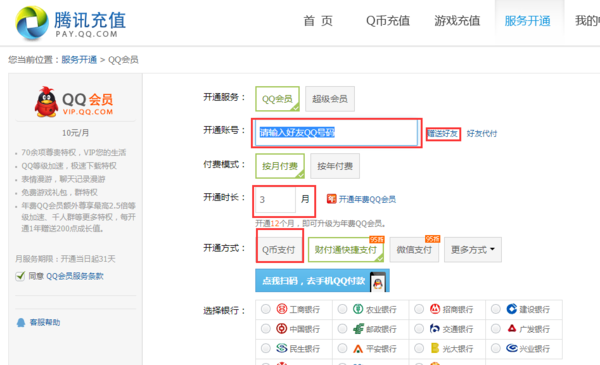This screenshot has width=600, height=365.
Task: Click the 农业银行 bank logo
Action: (x=358, y=309)
